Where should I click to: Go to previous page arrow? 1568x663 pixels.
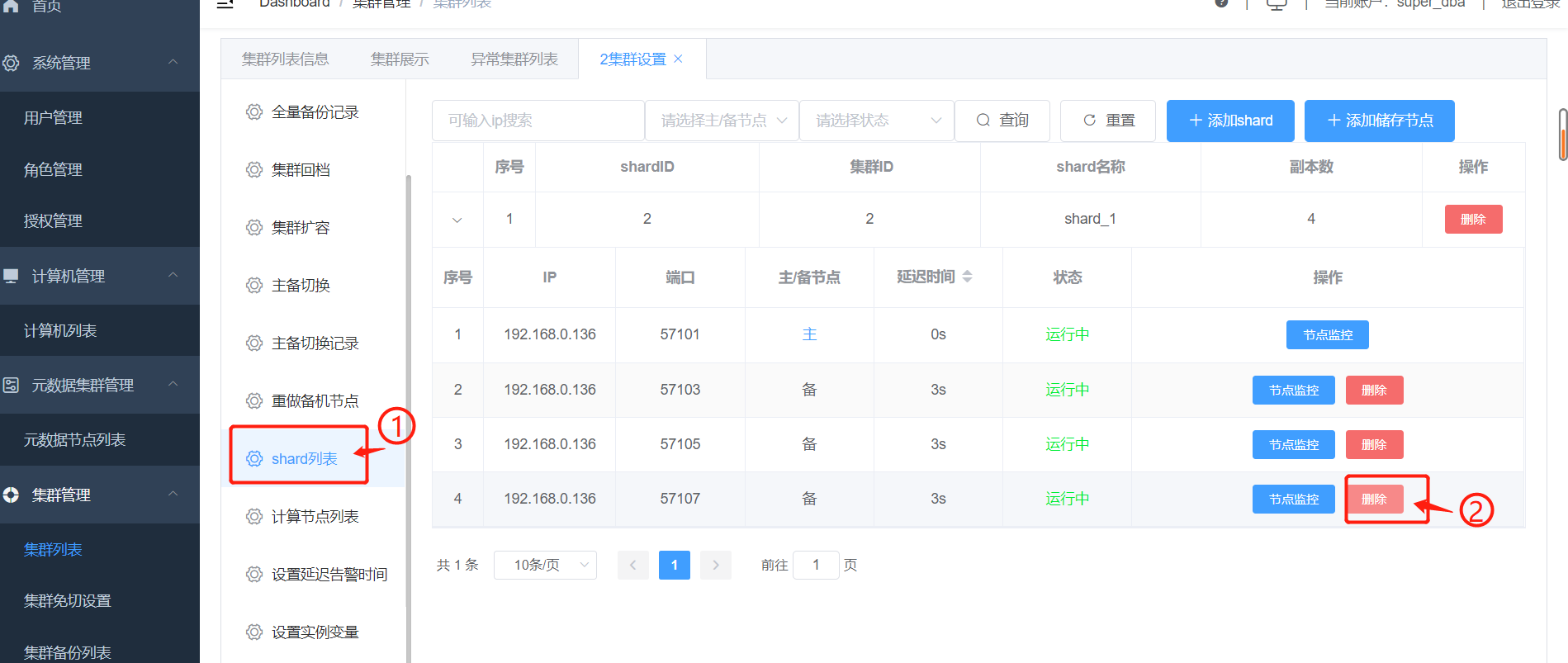point(633,565)
